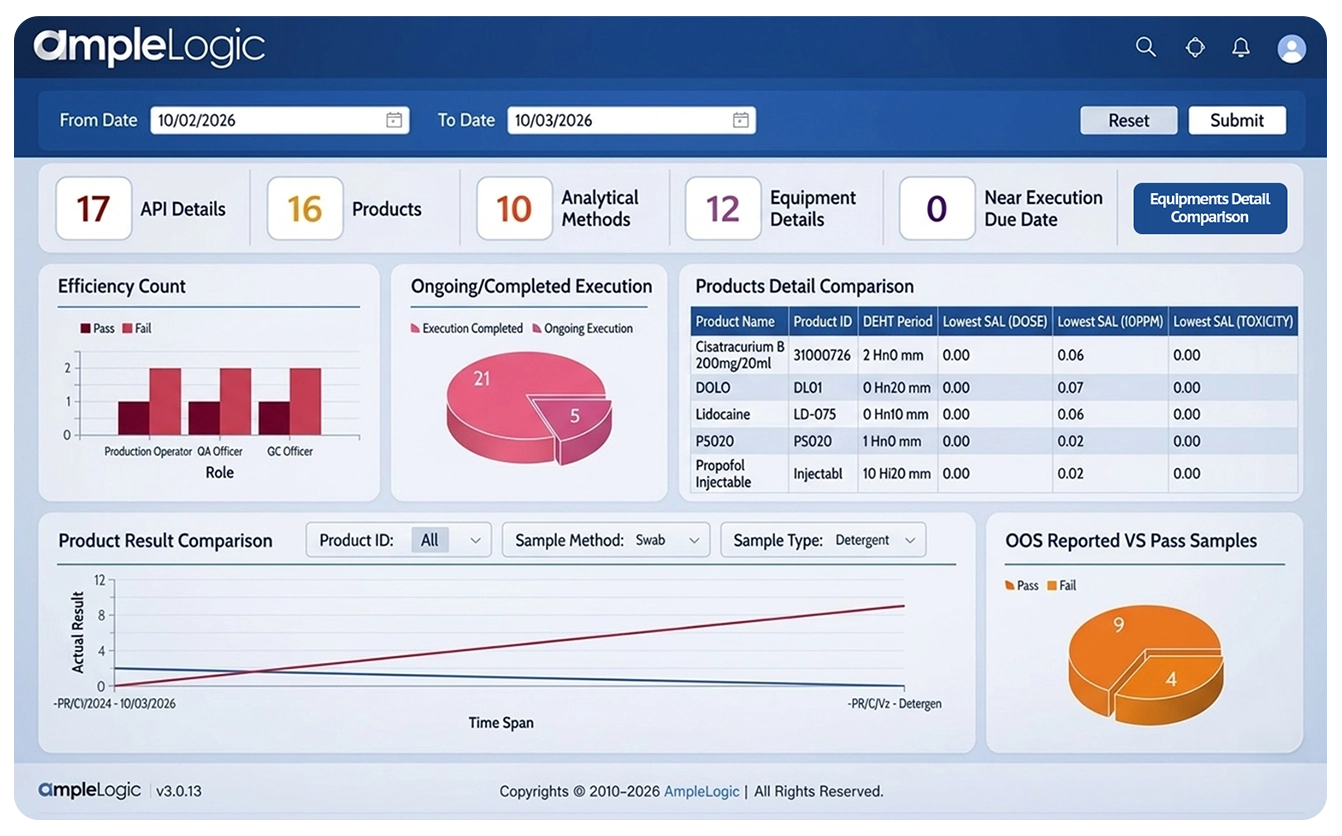Click the Submit button
The height and width of the screenshot is (836, 1342).
click(1237, 120)
